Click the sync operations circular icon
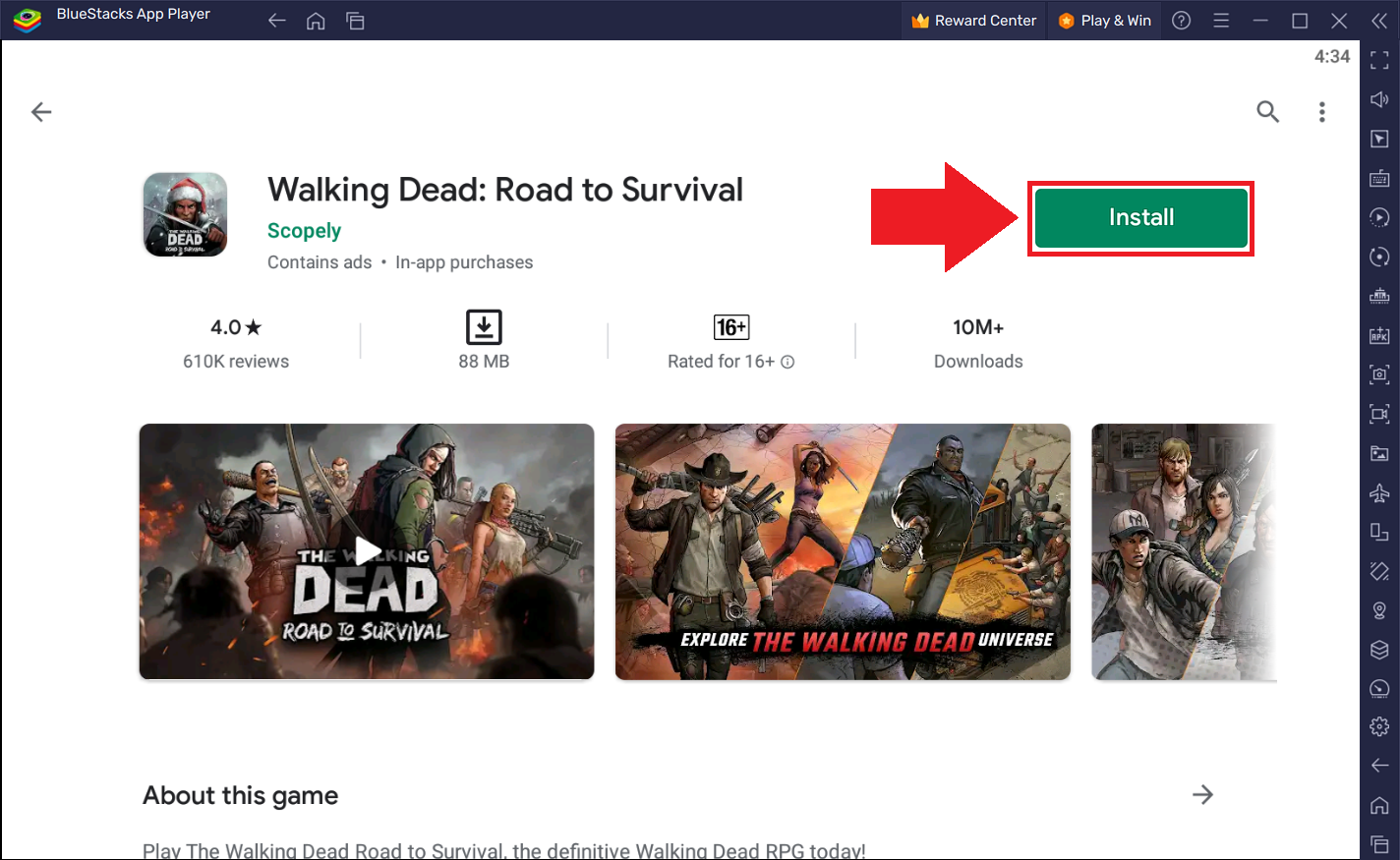Image resolution: width=1400 pixels, height=860 pixels. (1379, 257)
